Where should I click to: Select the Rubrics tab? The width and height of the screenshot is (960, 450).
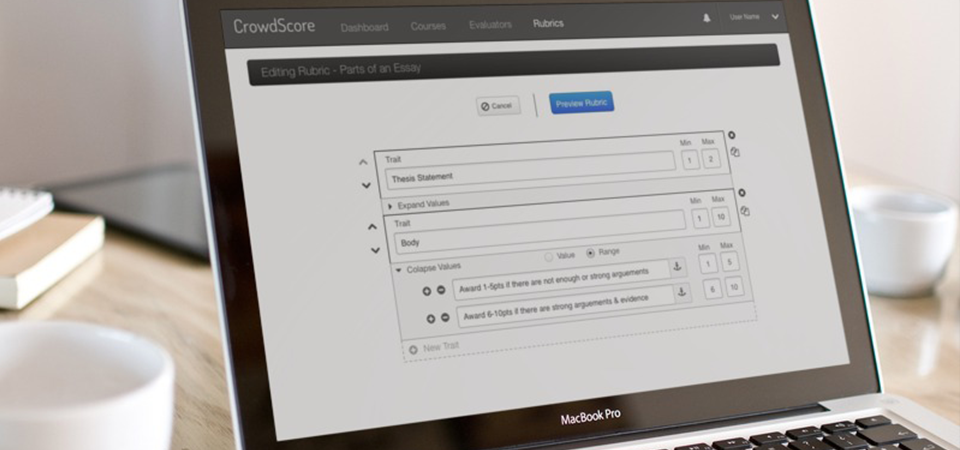[548, 23]
